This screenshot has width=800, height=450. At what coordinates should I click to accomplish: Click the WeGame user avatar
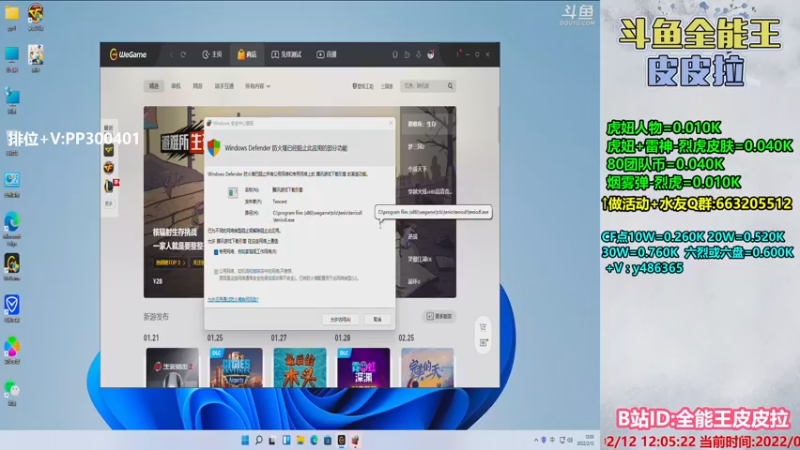pos(431,55)
